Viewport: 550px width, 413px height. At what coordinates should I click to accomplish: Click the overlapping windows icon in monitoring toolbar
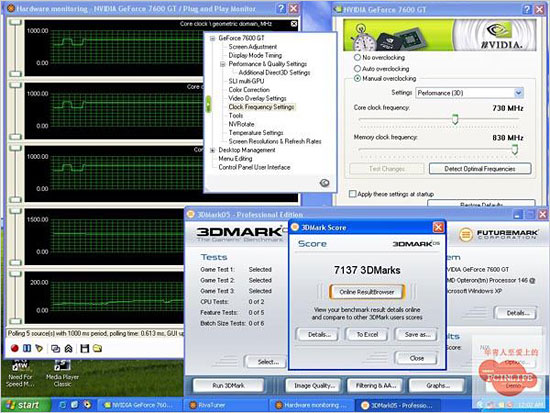tap(55, 348)
